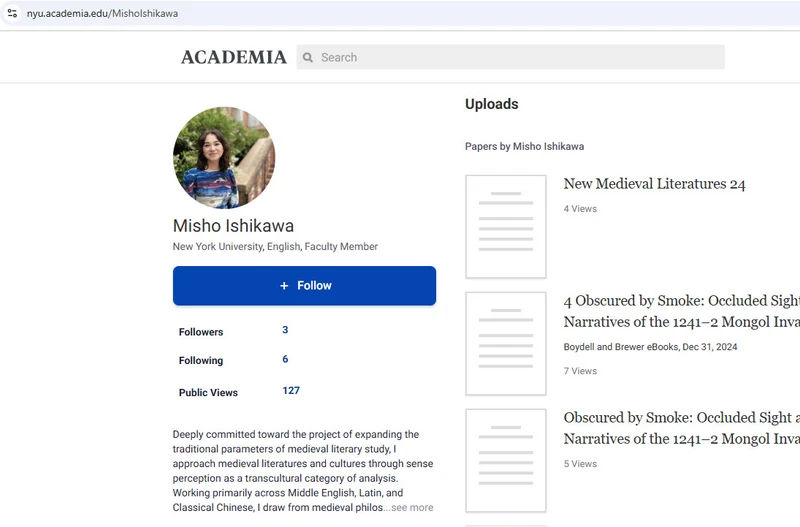Viewport: 800px width, 527px height.
Task: Click the Public Views number 127
Action: point(291,391)
